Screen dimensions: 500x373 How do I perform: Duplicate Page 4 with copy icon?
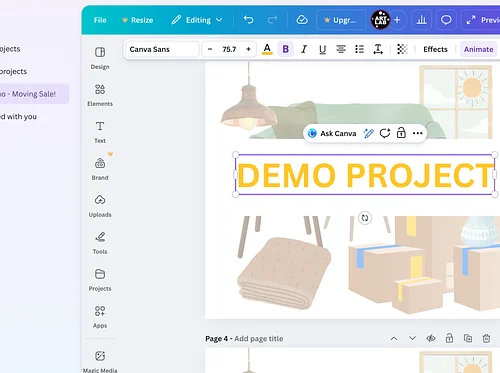click(x=468, y=338)
